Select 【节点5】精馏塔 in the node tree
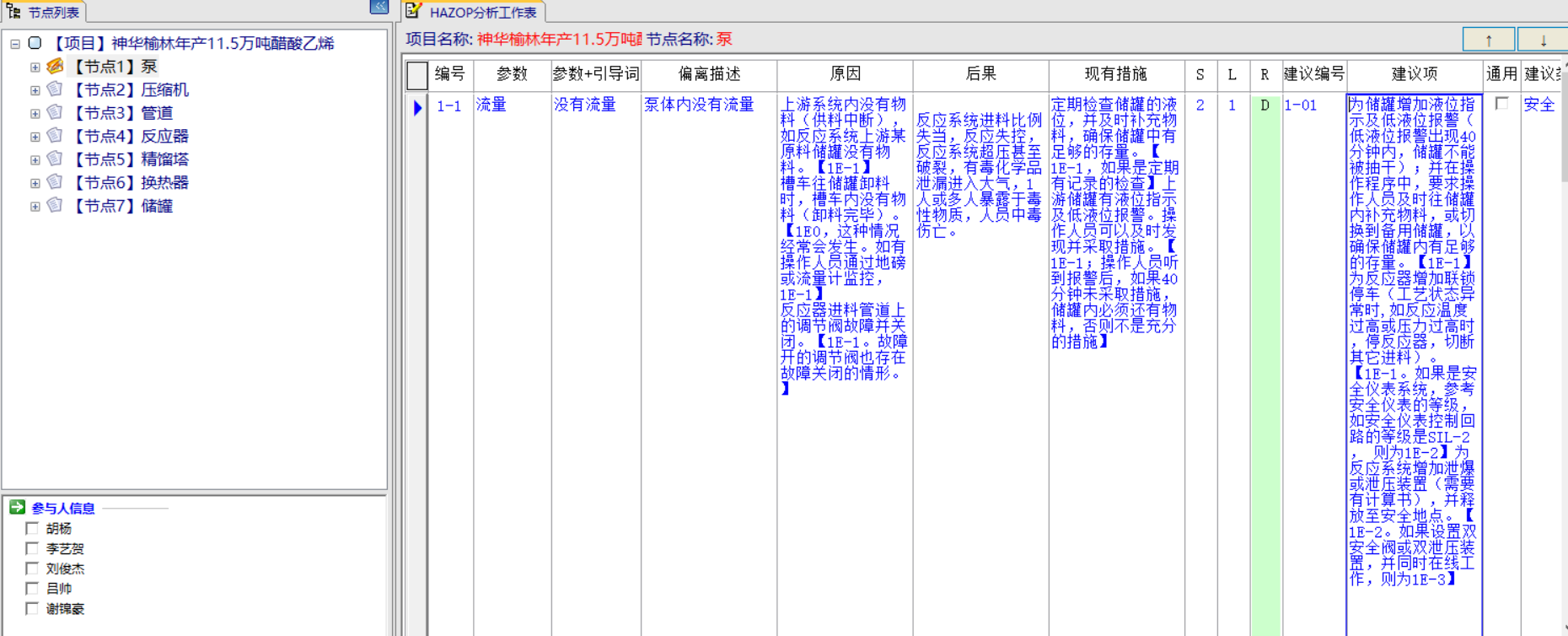This screenshot has width=1568, height=636. 130,159
